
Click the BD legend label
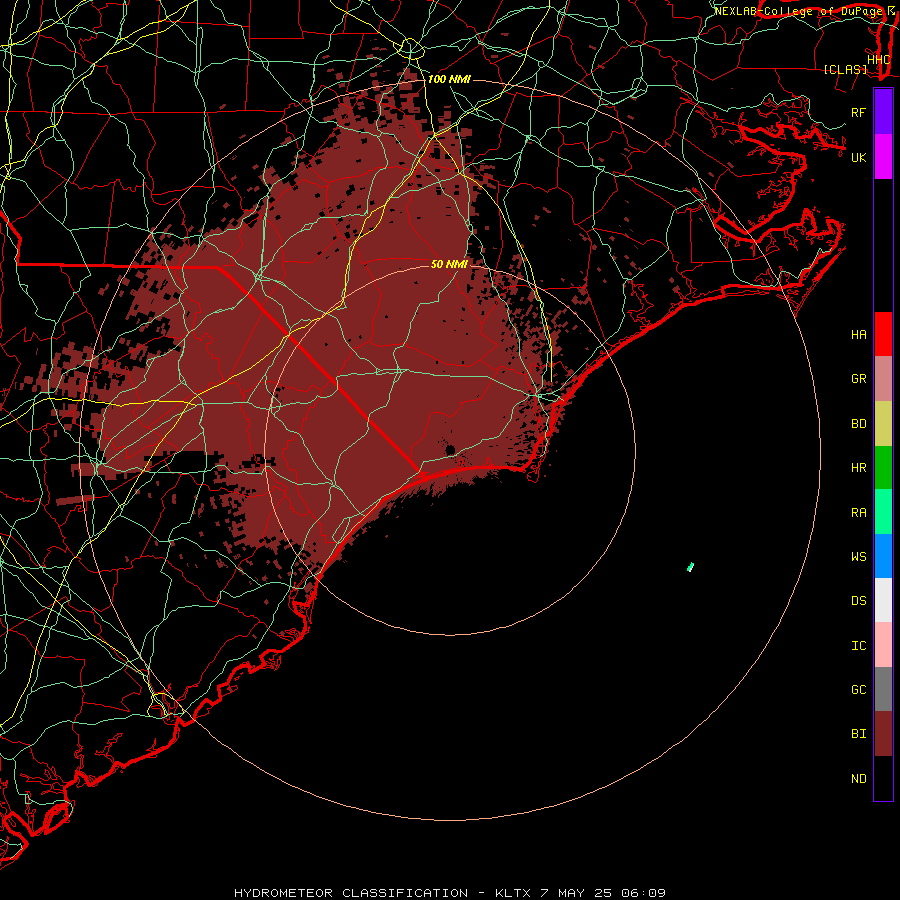(858, 424)
